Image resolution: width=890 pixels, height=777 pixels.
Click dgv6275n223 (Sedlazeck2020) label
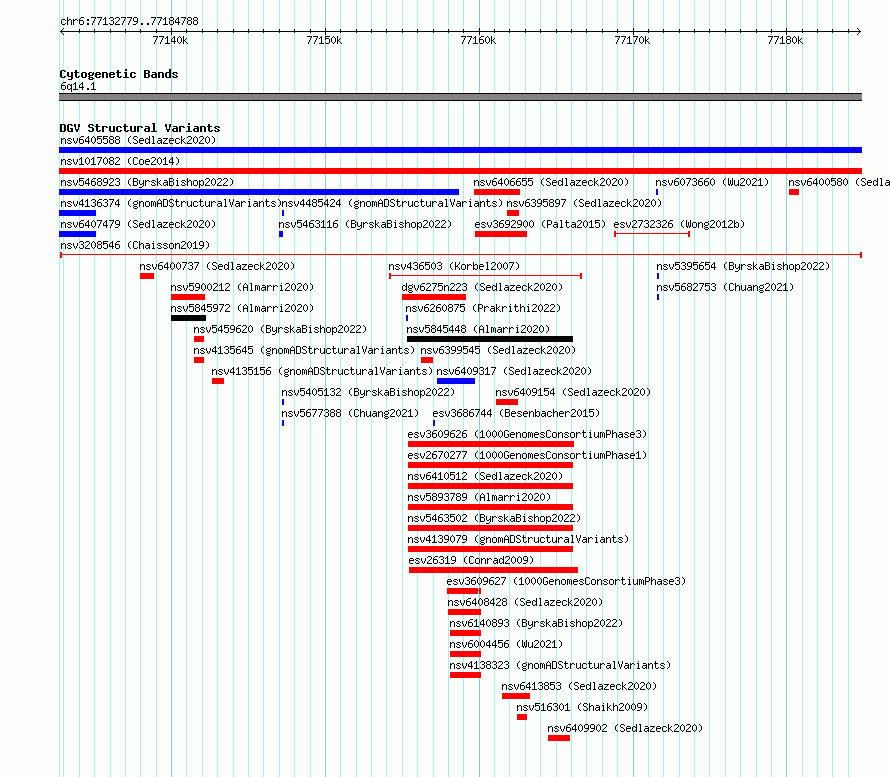coord(482,287)
